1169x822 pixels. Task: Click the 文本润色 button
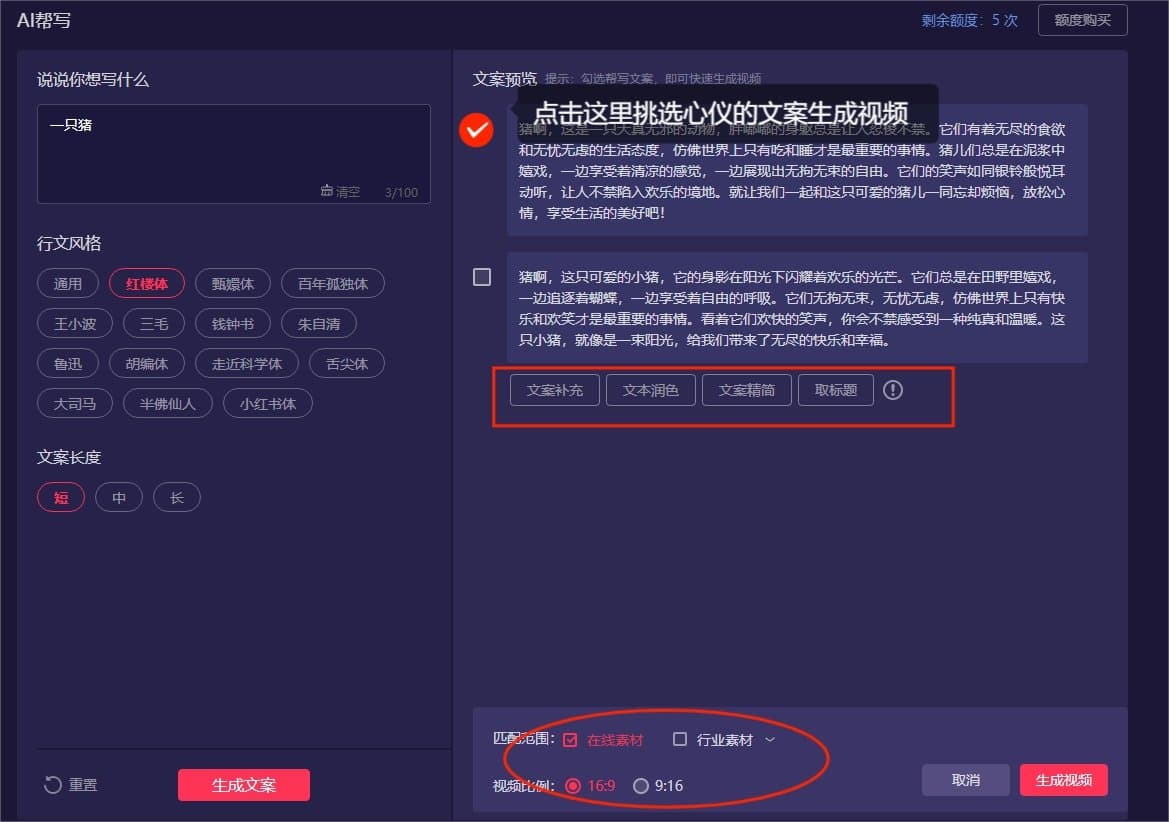click(x=651, y=390)
